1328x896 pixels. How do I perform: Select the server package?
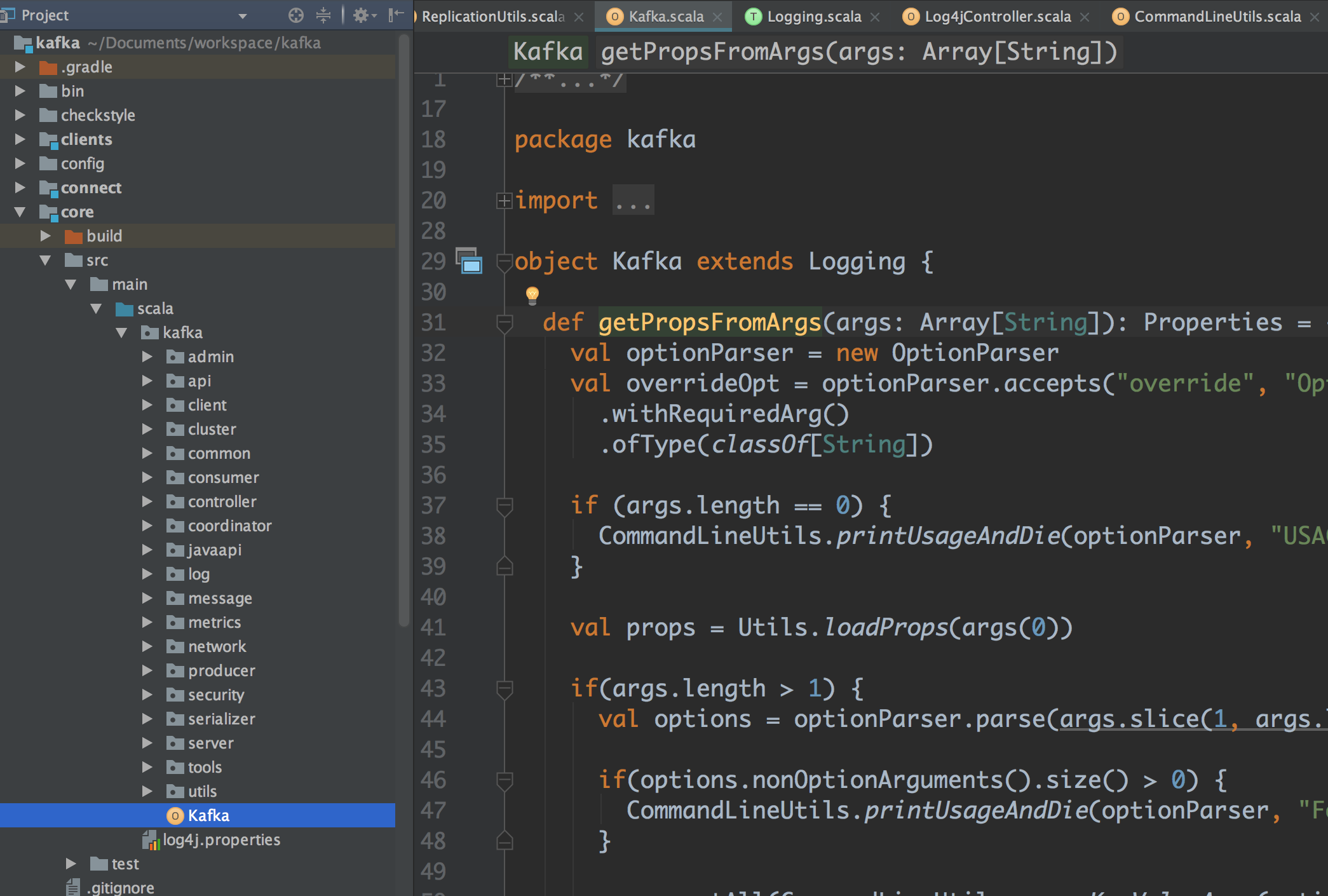point(198,743)
